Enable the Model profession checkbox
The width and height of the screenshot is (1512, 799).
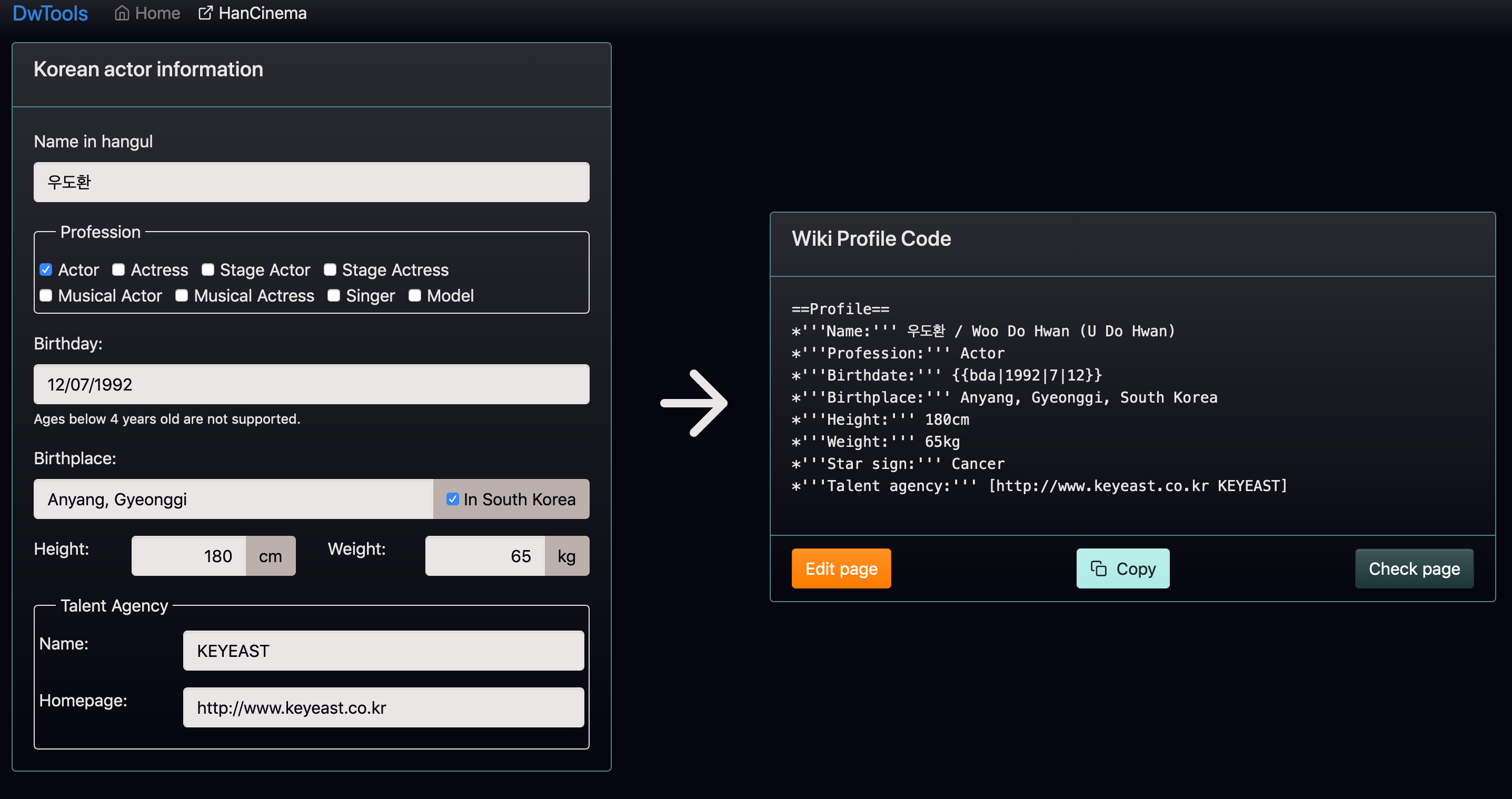pyautogui.click(x=415, y=295)
